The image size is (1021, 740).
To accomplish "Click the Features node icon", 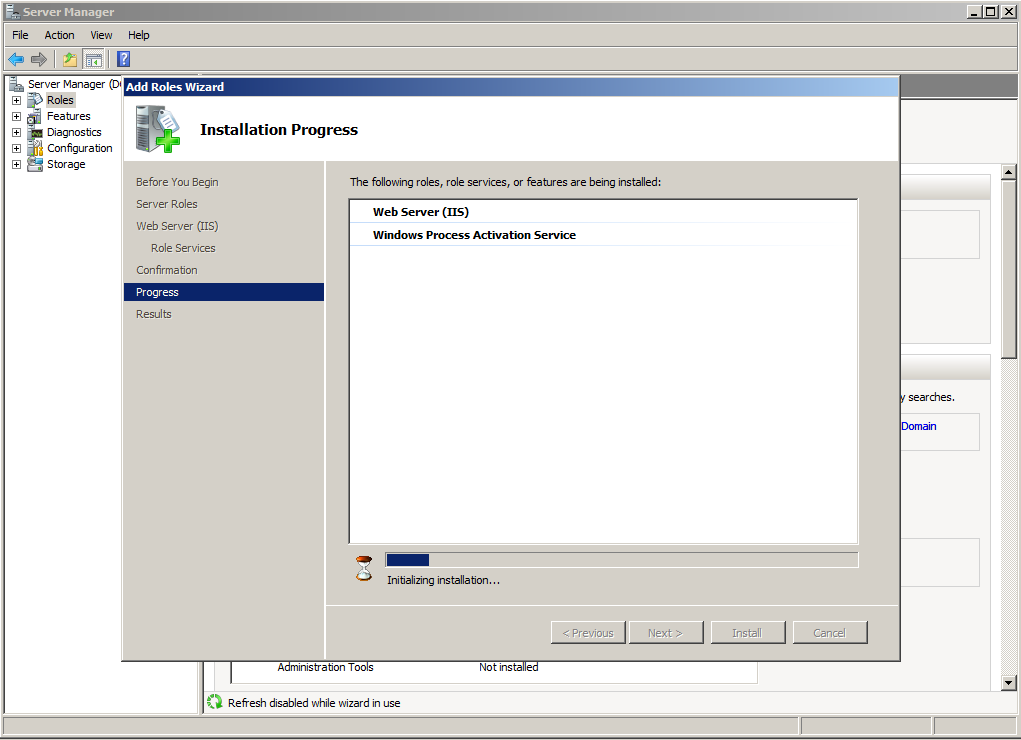I will click(35, 116).
